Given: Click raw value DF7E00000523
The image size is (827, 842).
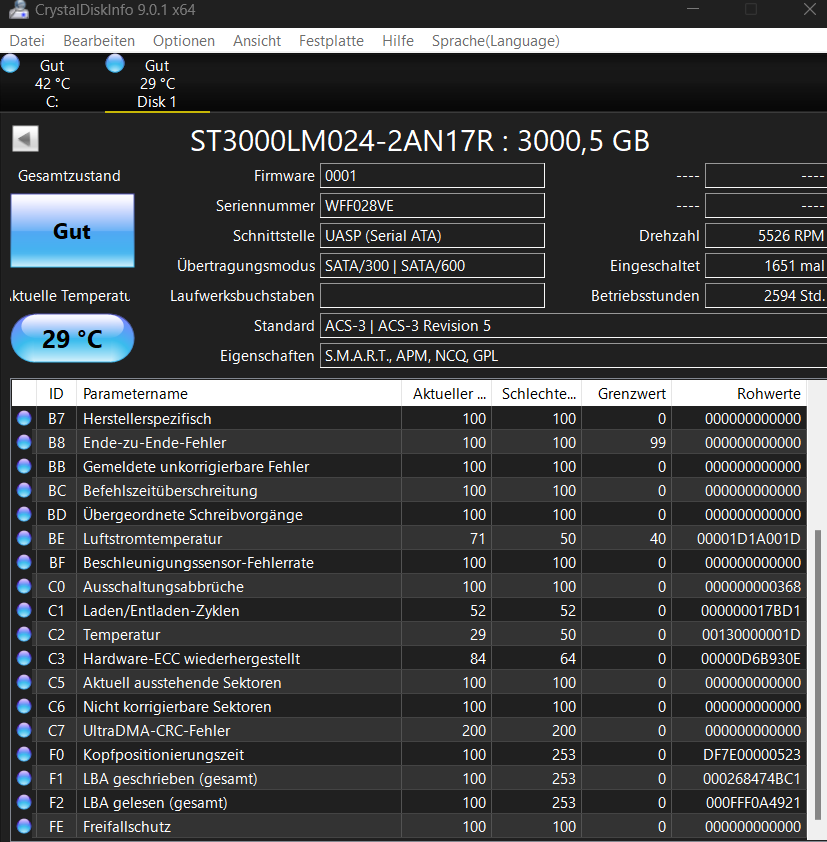Looking at the screenshot, I should (752, 754).
